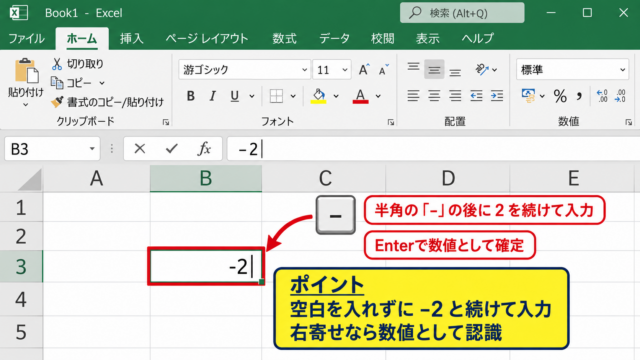
Task: Open font group dialog launcher
Action: point(391,122)
